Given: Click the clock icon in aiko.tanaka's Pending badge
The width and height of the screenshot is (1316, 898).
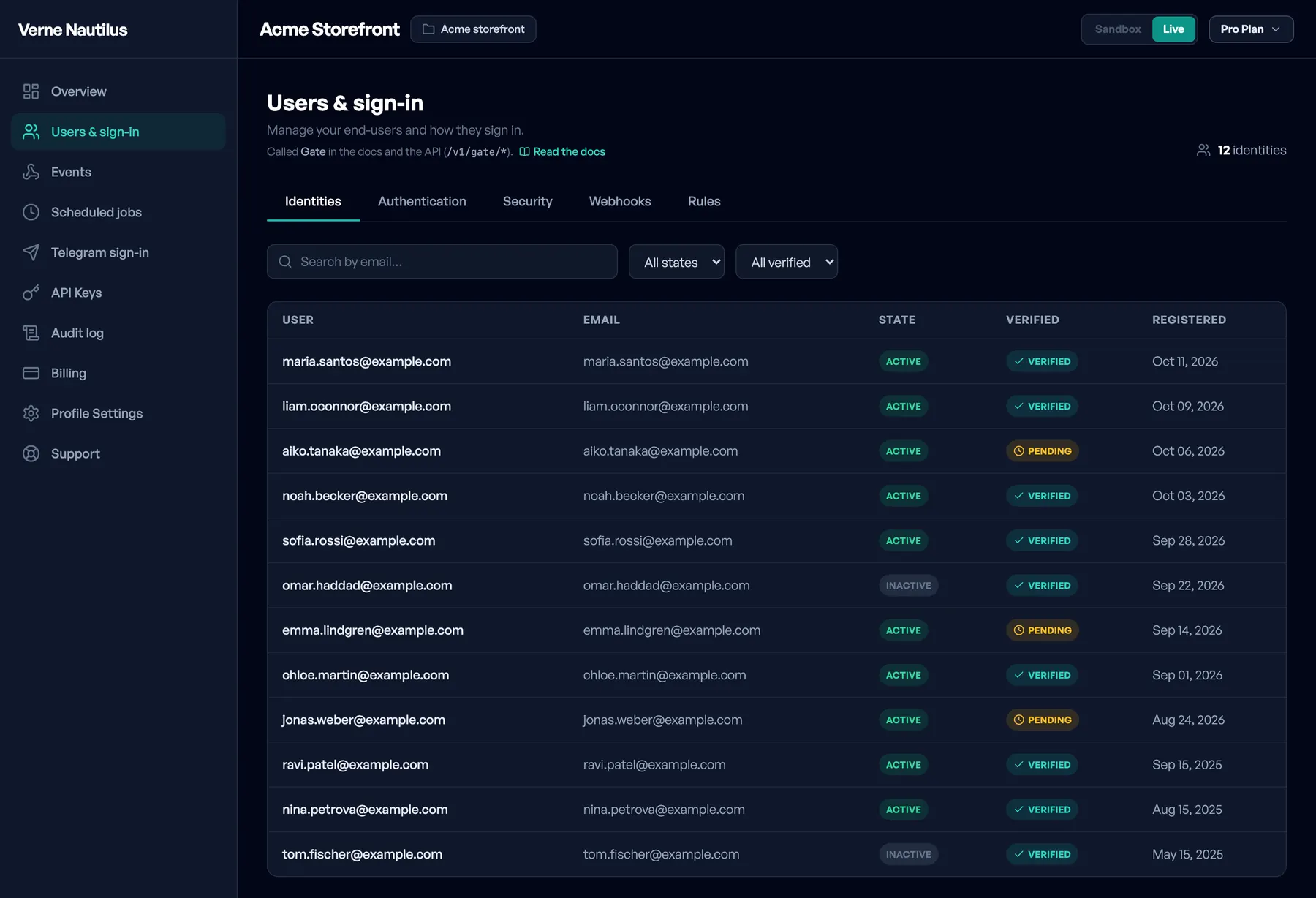Looking at the screenshot, I should (x=1018, y=451).
